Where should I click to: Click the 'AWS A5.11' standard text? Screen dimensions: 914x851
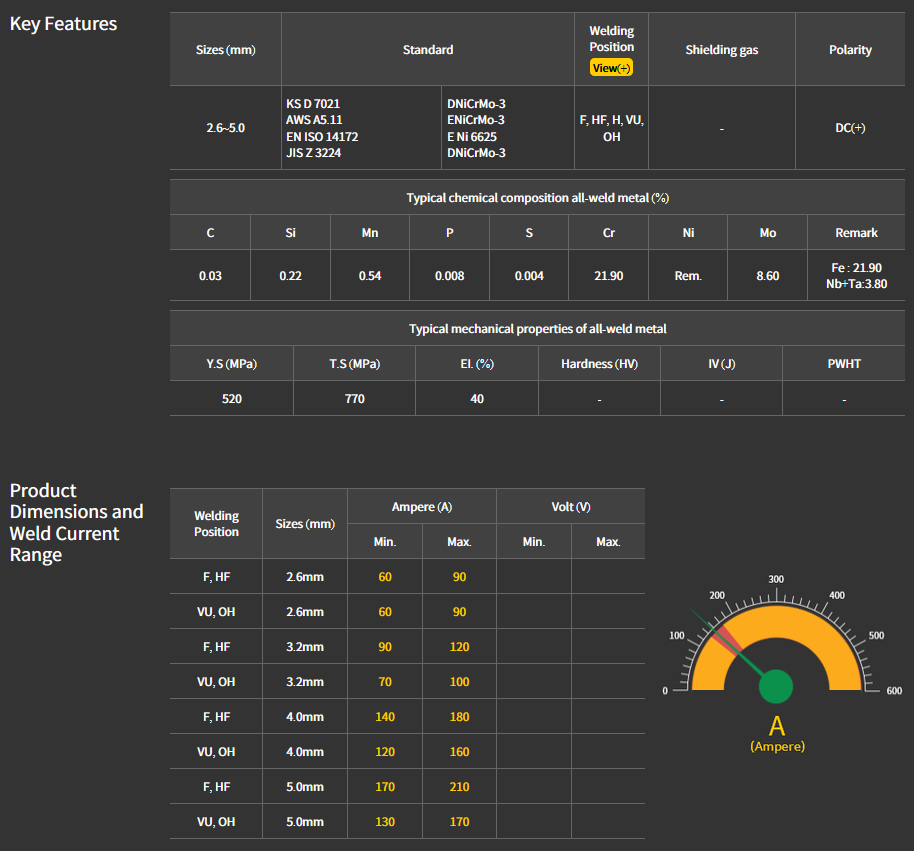[x=314, y=120]
